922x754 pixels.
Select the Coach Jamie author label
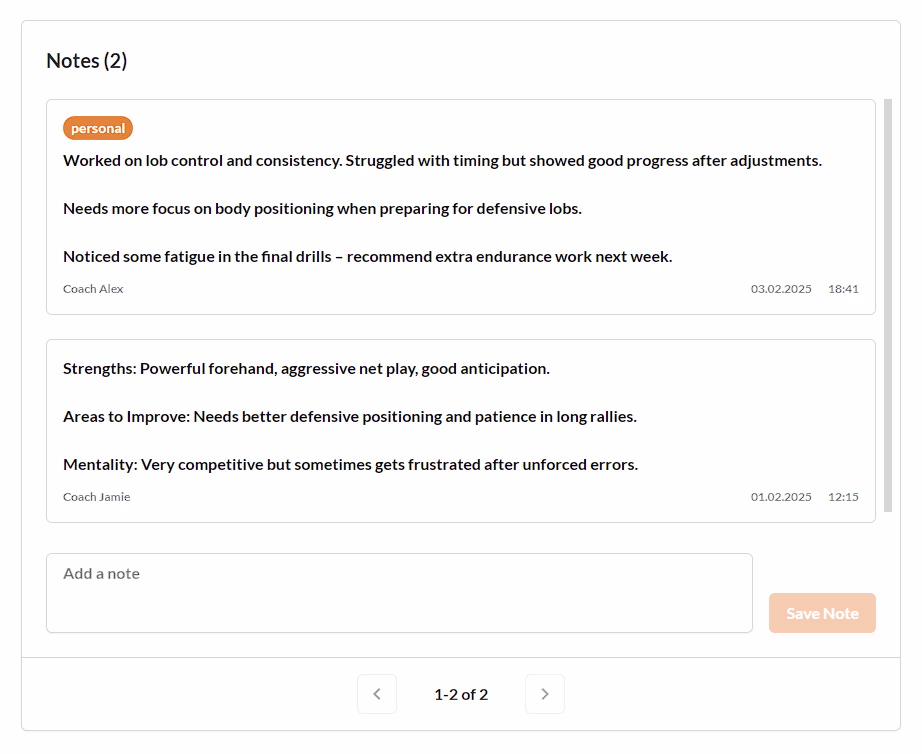(96, 497)
